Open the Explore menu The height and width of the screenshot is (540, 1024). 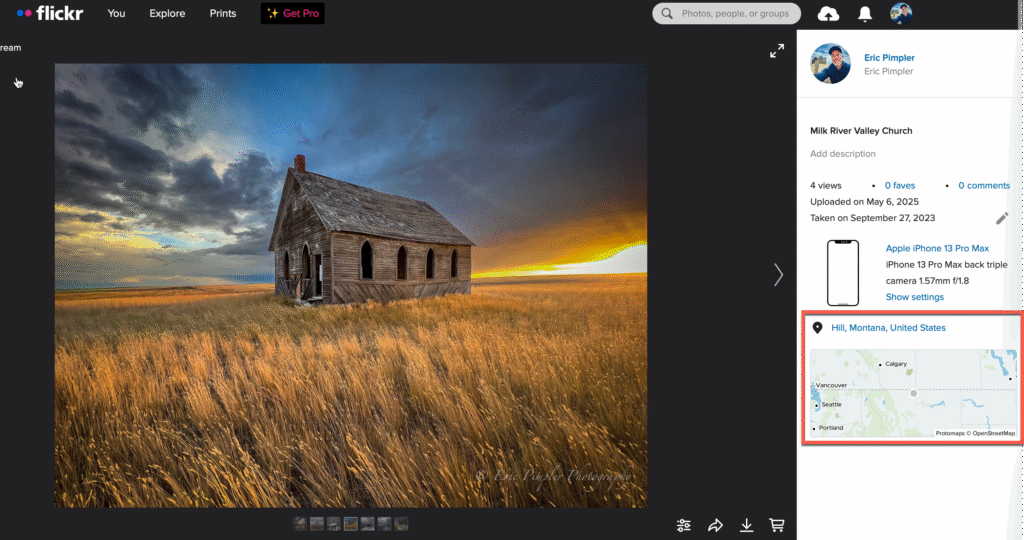[167, 14]
